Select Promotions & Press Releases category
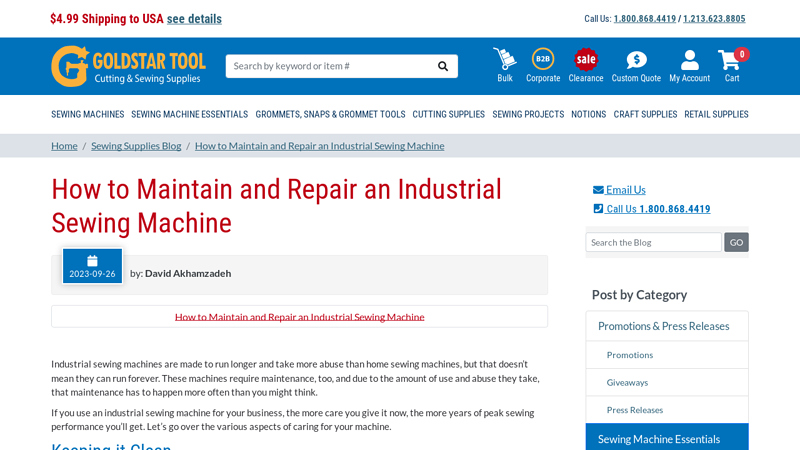 click(667, 326)
